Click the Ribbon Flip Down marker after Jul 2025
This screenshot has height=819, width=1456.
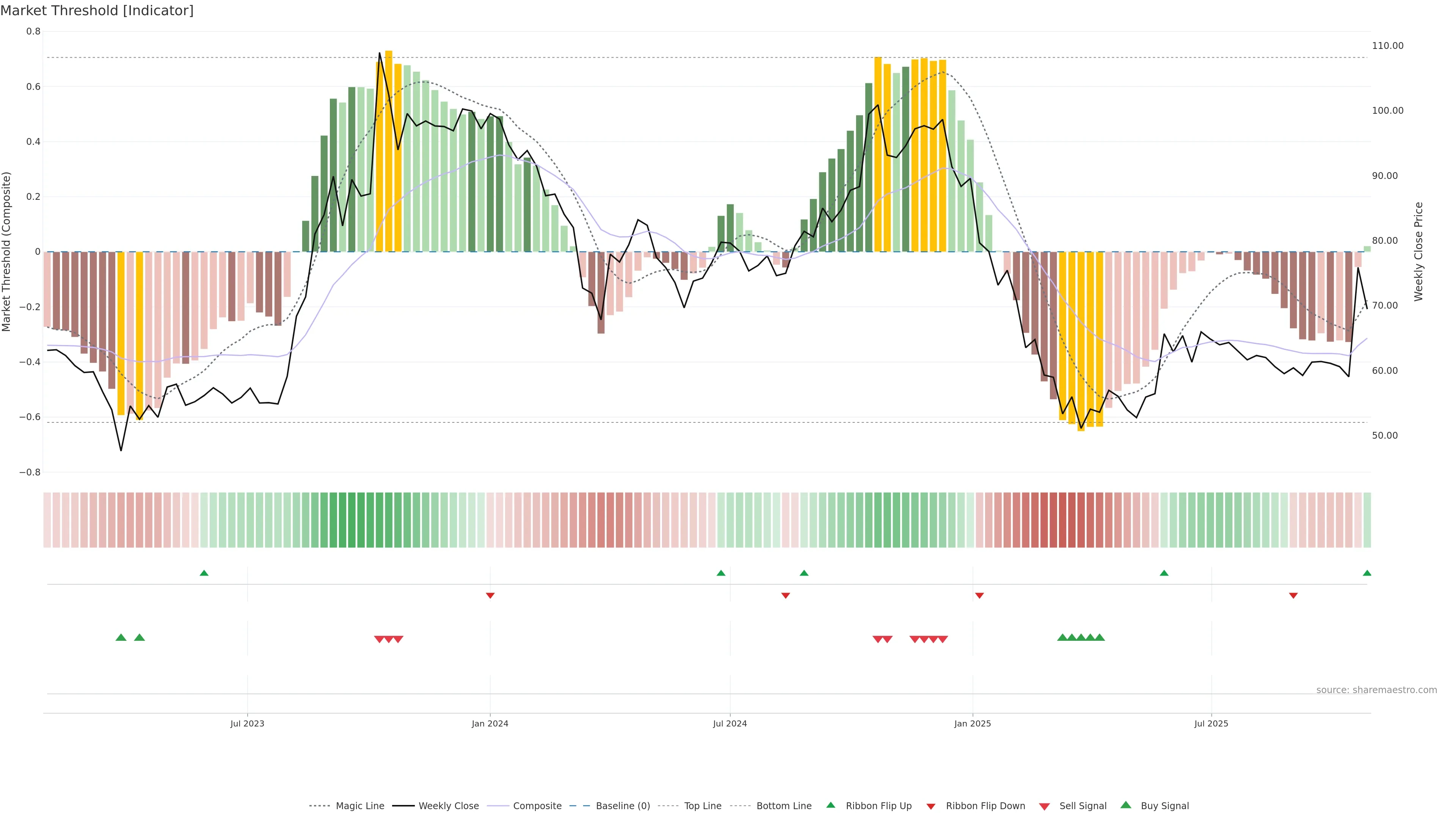click(1293, 596)
